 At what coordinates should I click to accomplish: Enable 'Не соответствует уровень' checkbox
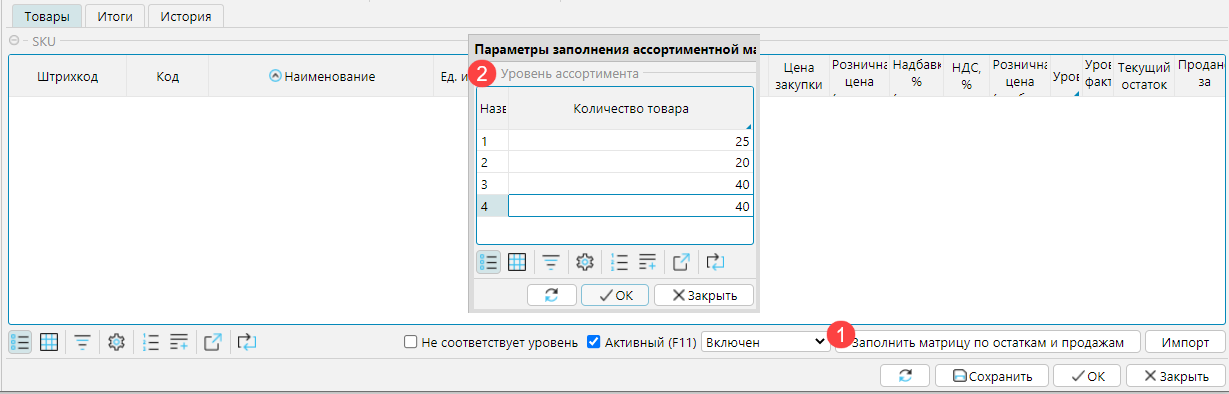pyautogui.click(x=410, y=342)
